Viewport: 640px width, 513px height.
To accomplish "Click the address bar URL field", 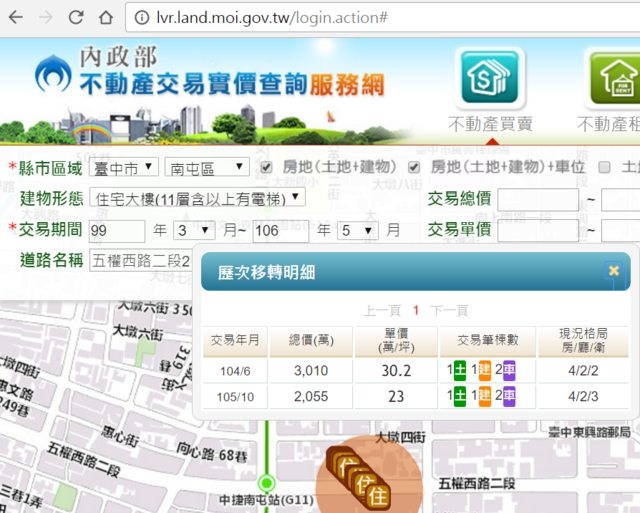I will click(383, 18).
